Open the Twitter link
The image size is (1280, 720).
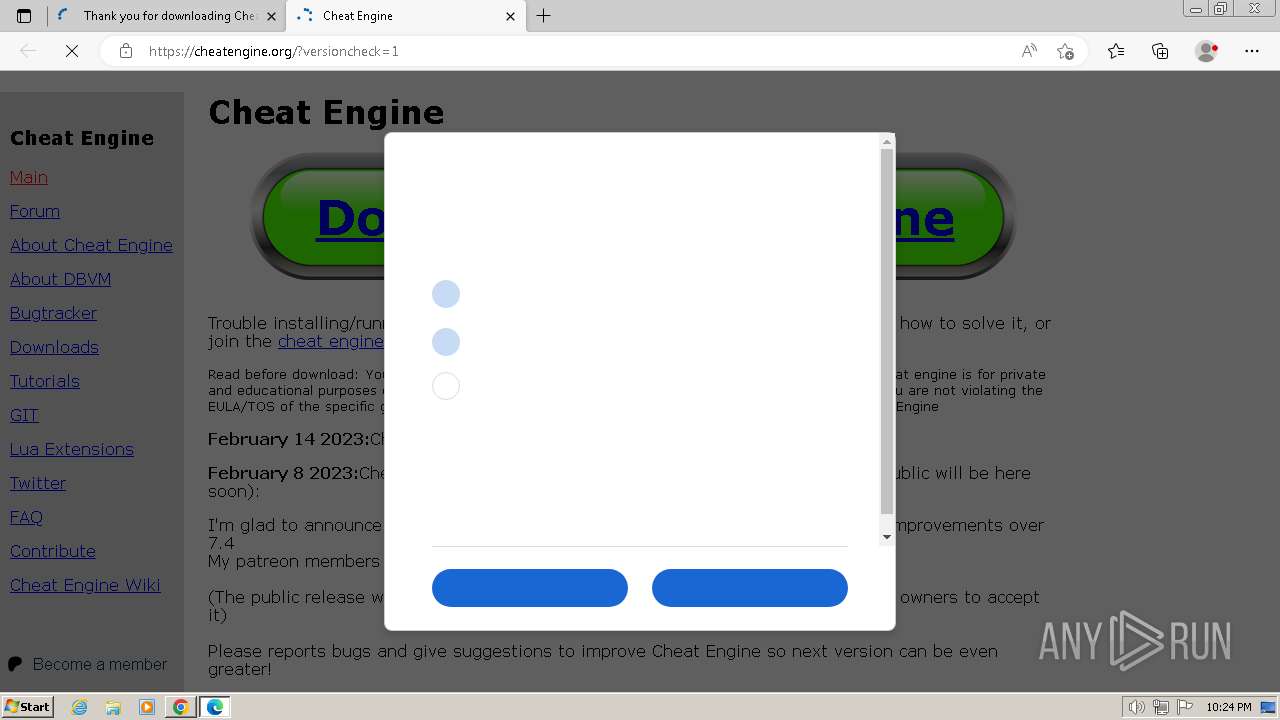coord(38,483)
